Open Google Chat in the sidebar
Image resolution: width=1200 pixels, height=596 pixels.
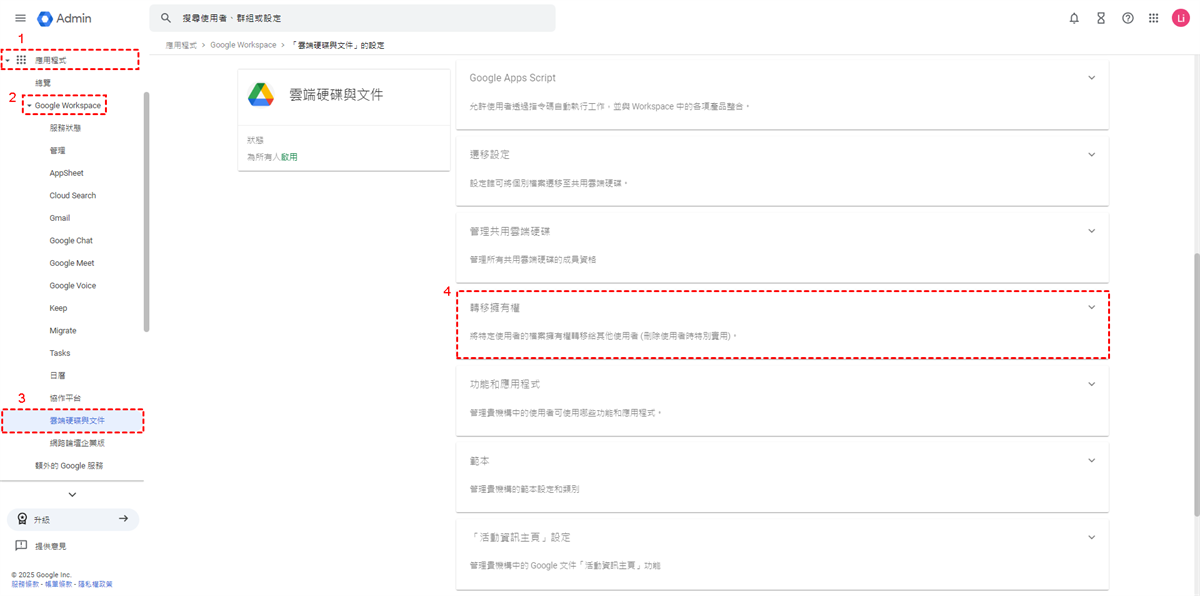[71, 240]
